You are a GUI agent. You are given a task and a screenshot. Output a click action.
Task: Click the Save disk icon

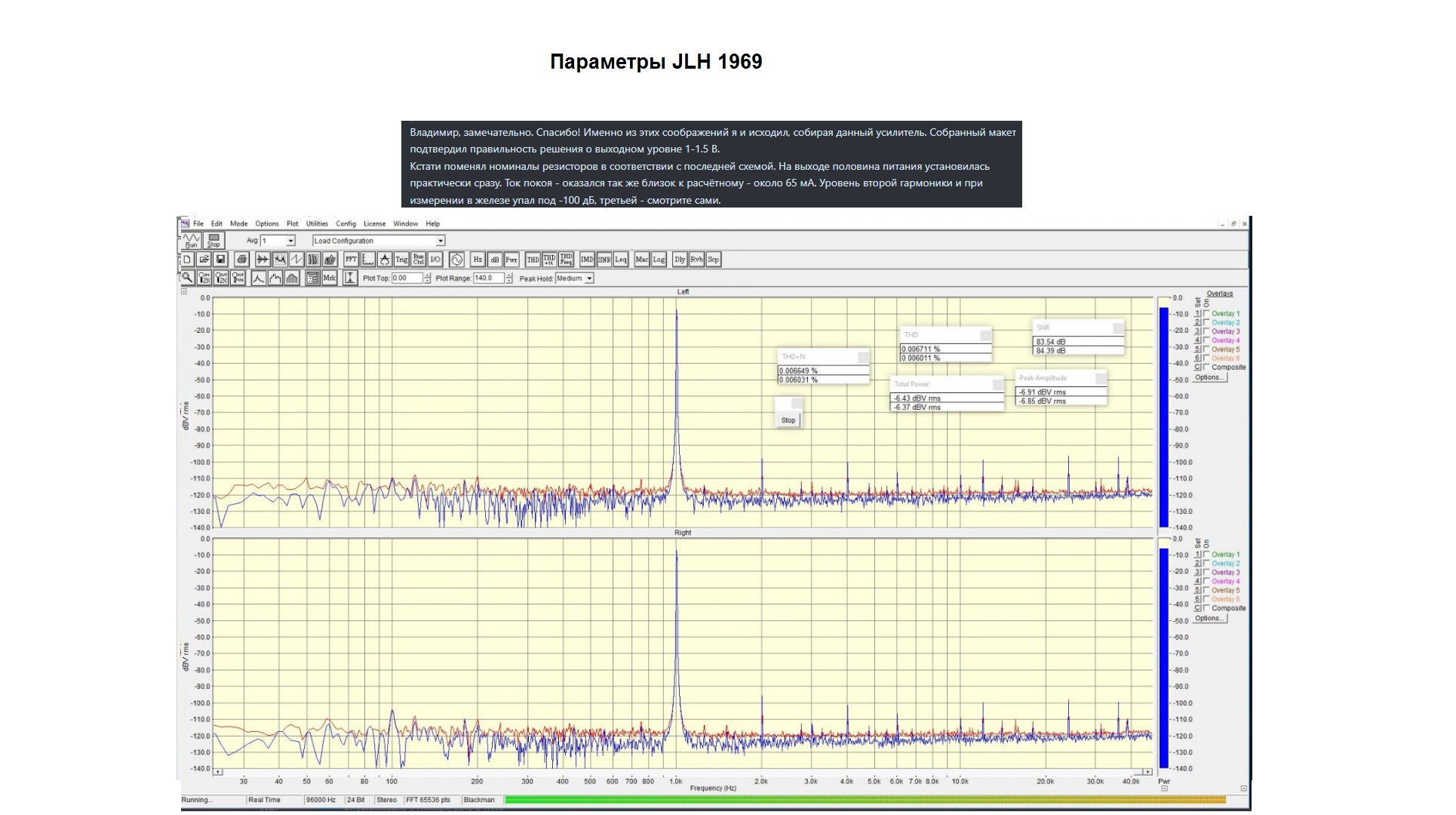click(x=220, y=260)
